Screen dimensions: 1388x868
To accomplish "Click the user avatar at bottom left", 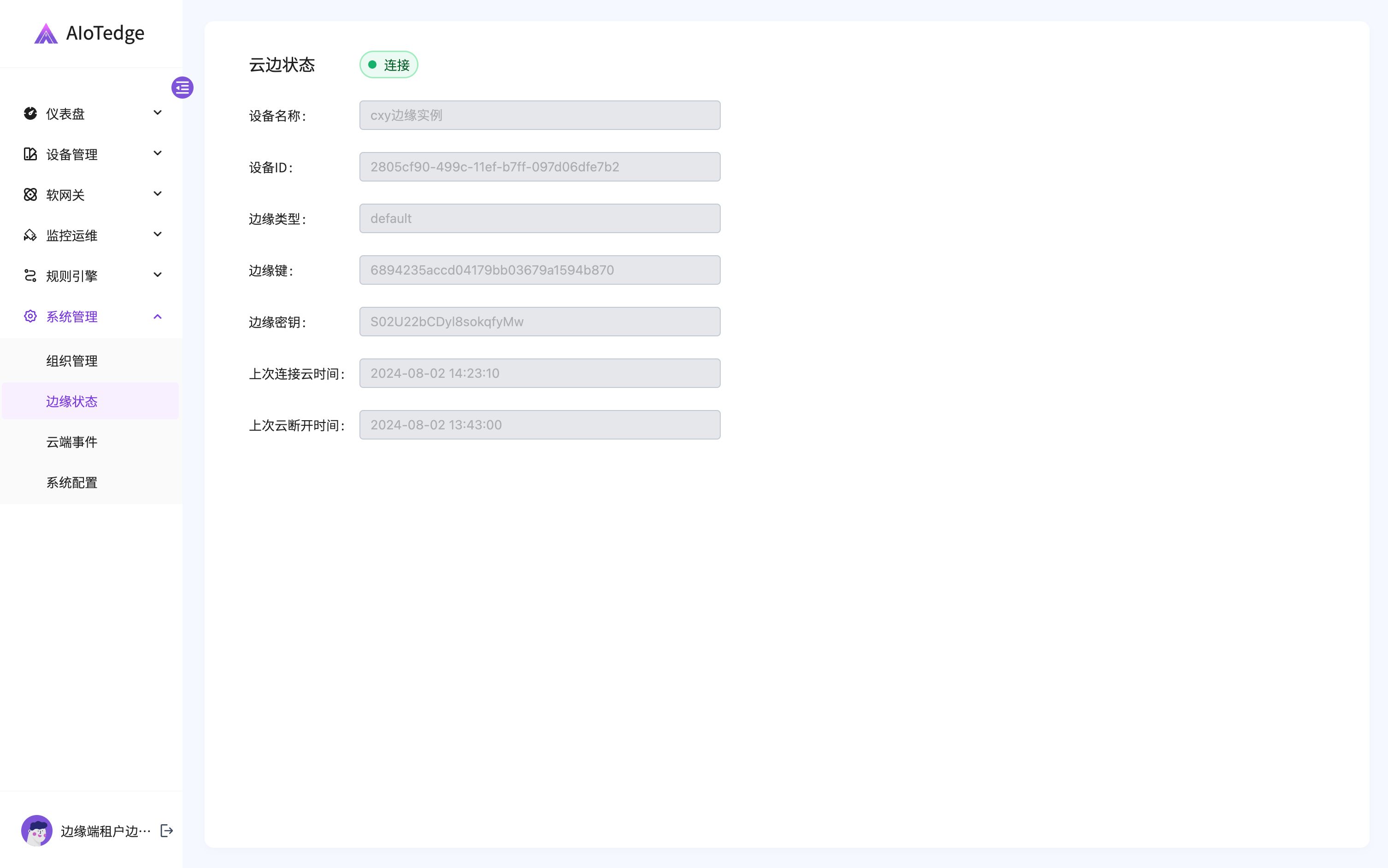I will click(x=37, y=831).
